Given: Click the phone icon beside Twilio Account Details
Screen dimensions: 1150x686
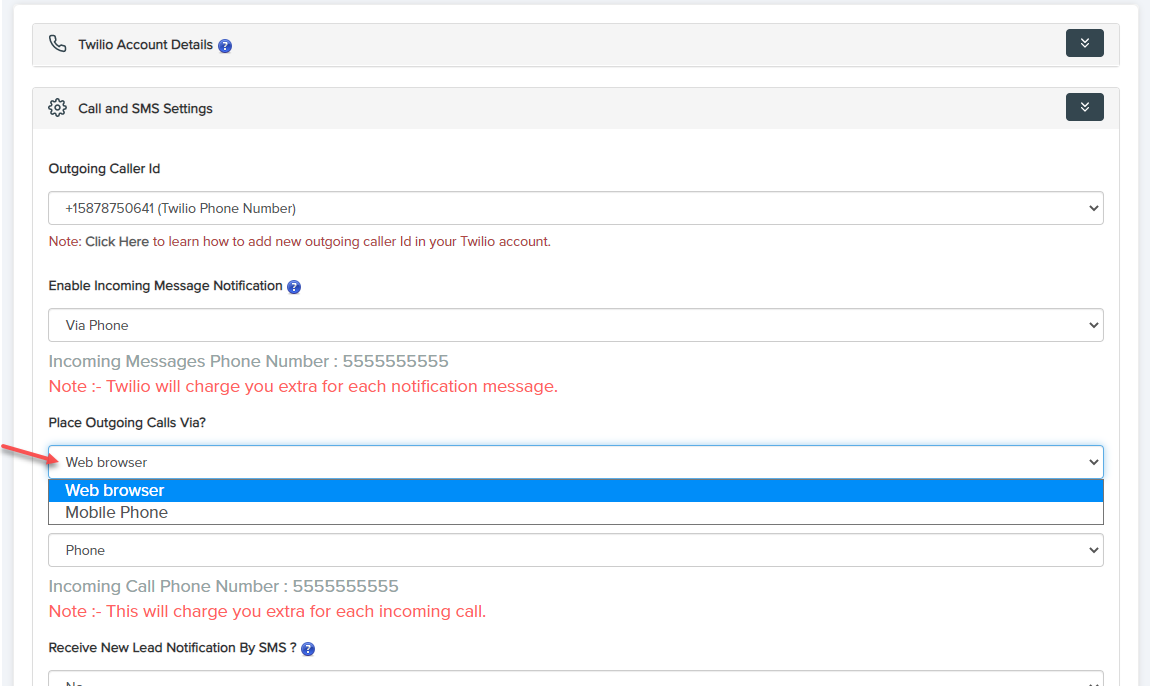Looking at the screenshot, I should pos(58,45).
